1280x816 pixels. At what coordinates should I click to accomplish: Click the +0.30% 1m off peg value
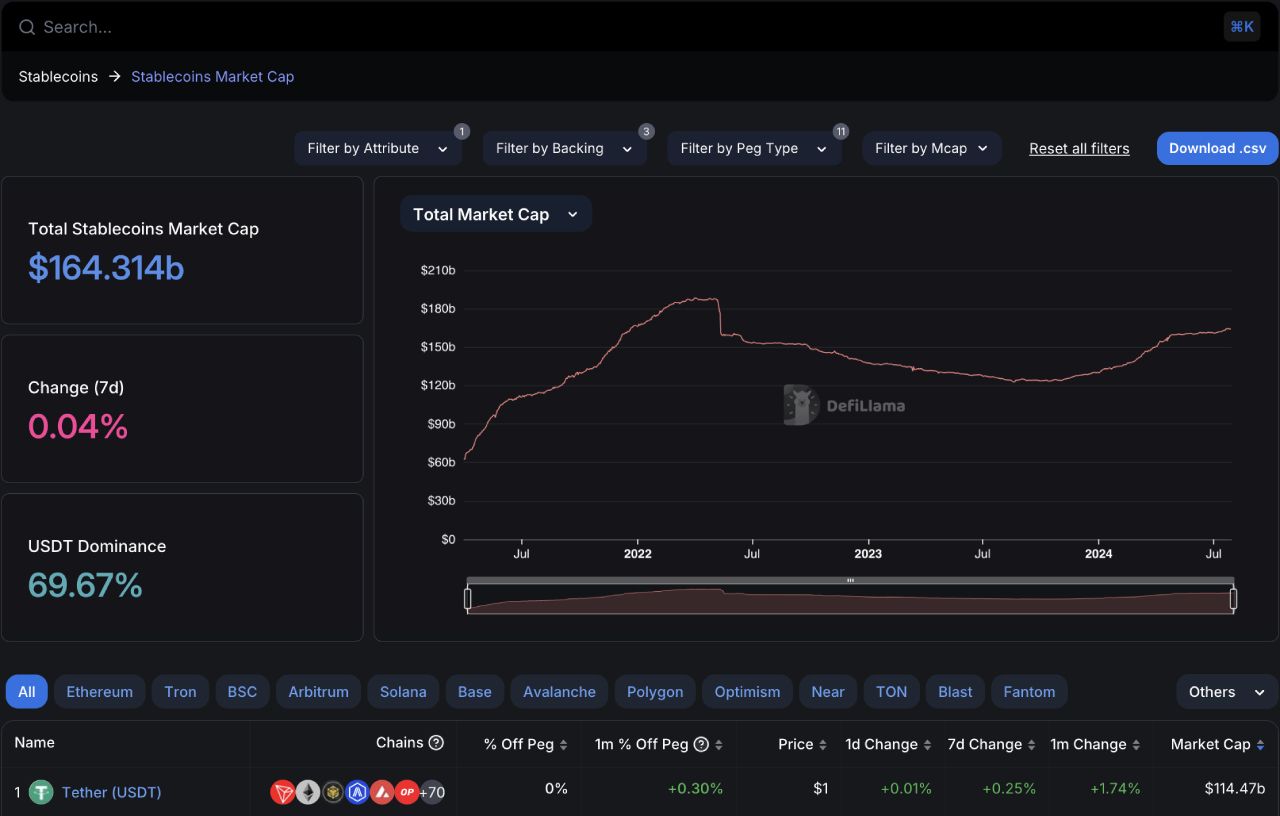point(695,788)
